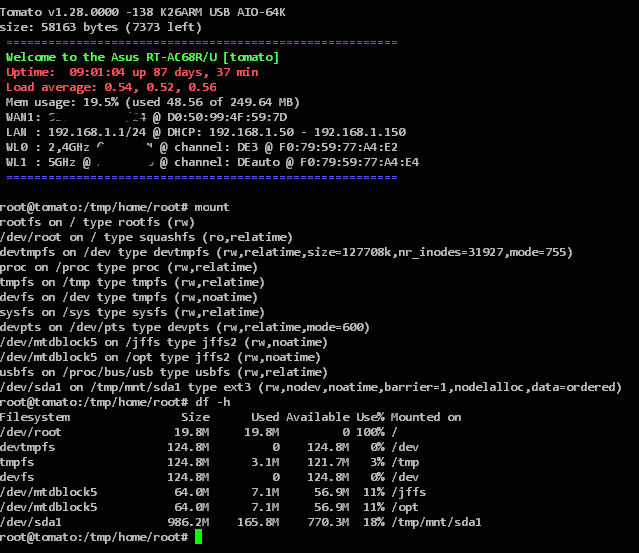Click the 986.2M size of /dev/sda1
The height and width of the screenshot is (553, 639).
pyautogui.click(x=188, y=522)
